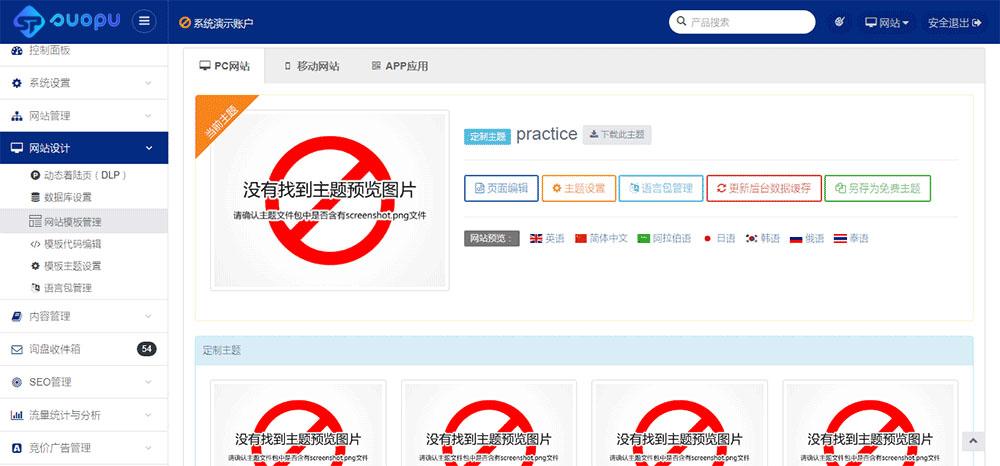Click the 网站预览 label
The image size is (1000, 466).
pyautogui.click(x=492, y=238)
